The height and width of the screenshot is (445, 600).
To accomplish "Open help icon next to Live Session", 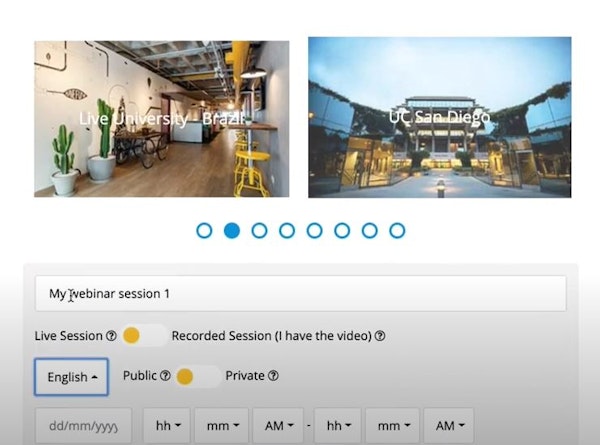I will (111, 336).
